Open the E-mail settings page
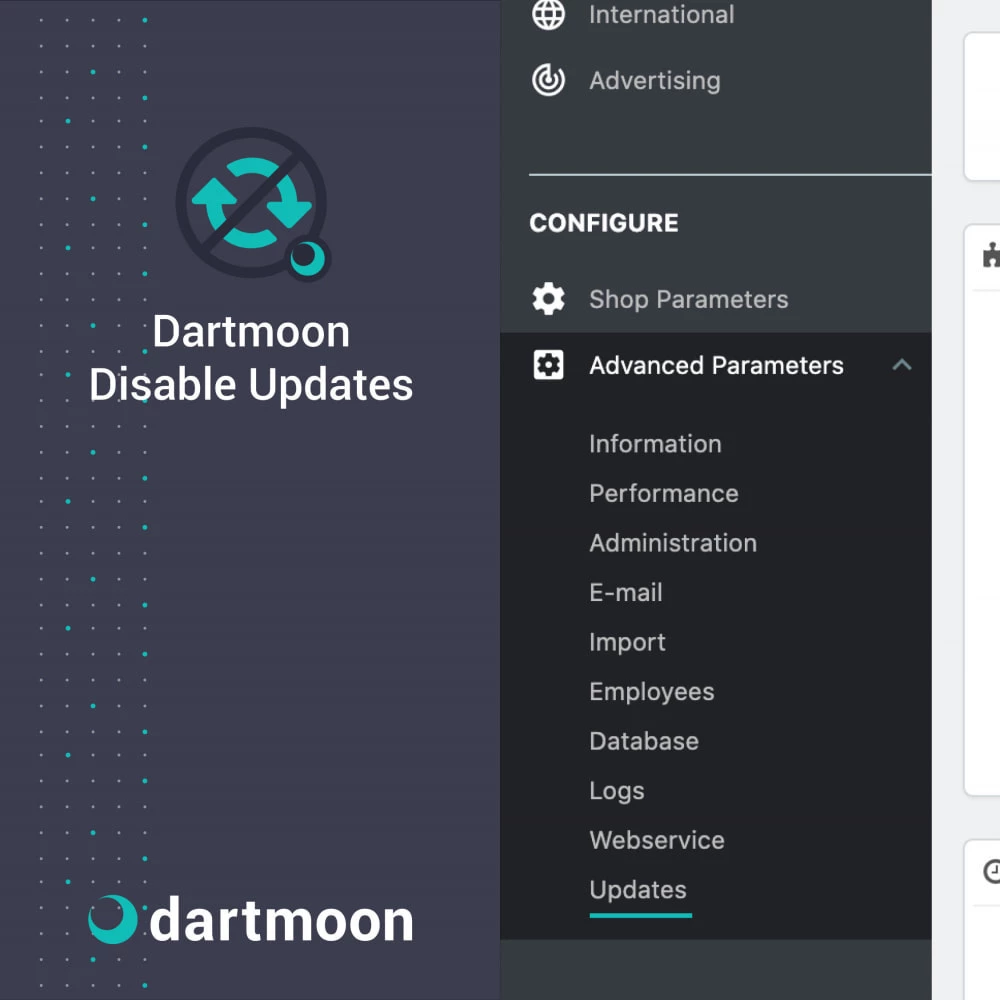1000x1000 pixels. click(x=626, y=592)
